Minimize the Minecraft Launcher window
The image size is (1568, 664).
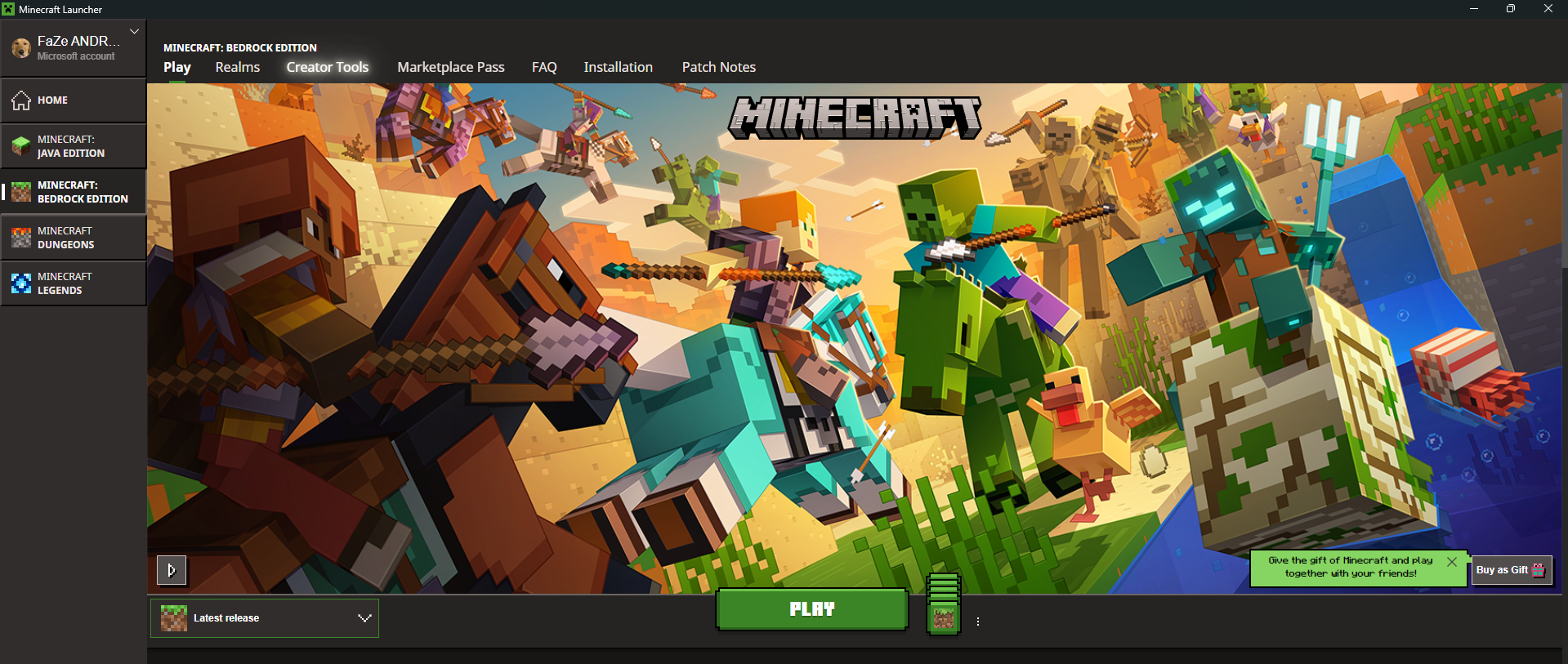tap(1474, 9)
